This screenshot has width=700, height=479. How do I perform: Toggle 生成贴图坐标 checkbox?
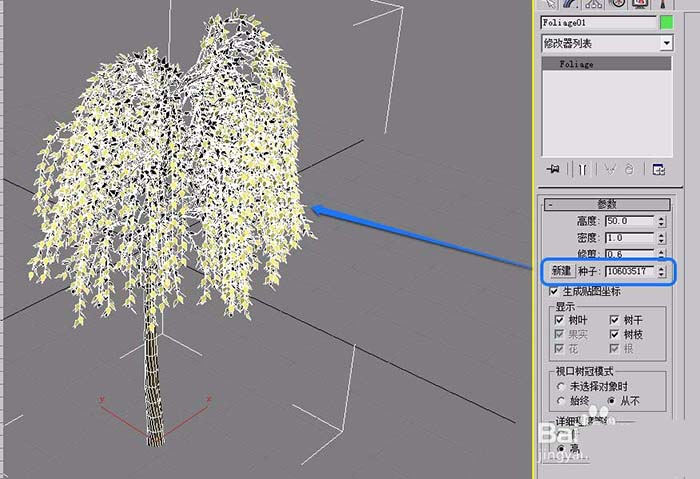[554, 292]
